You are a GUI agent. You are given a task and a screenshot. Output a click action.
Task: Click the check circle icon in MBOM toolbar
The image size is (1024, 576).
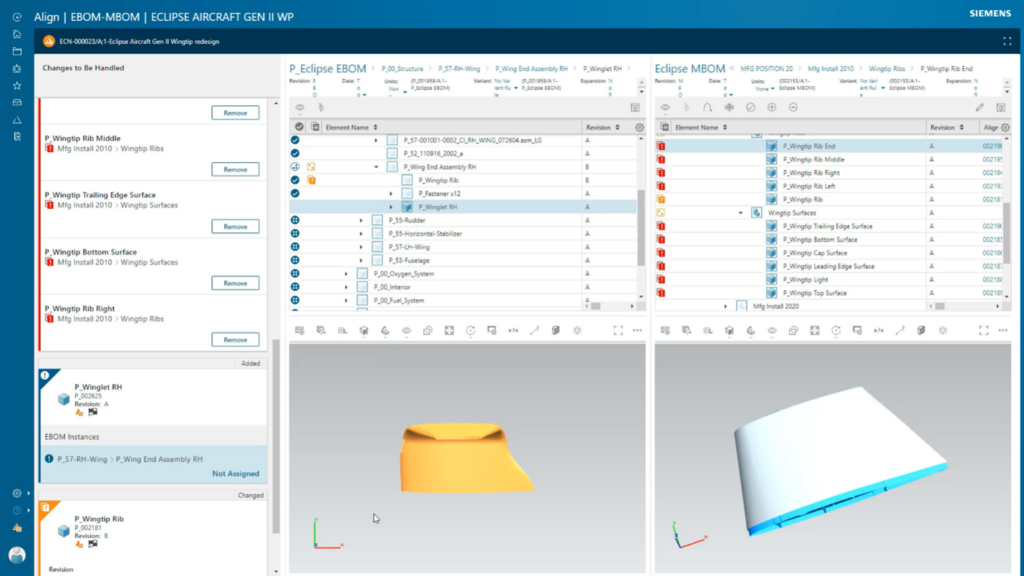pyautogui.click(x=750, y=107)
